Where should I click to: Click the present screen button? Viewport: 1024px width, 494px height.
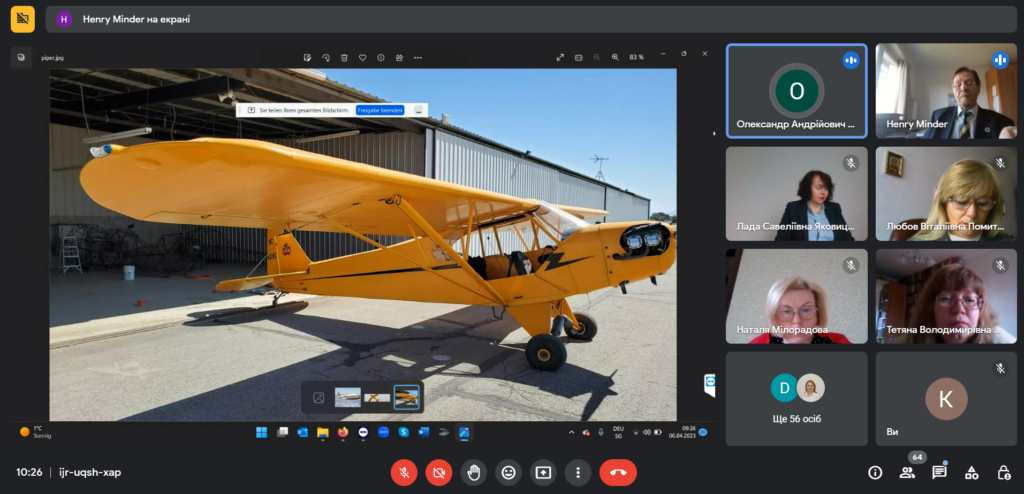pyautogui.click(x=543, y=472)
